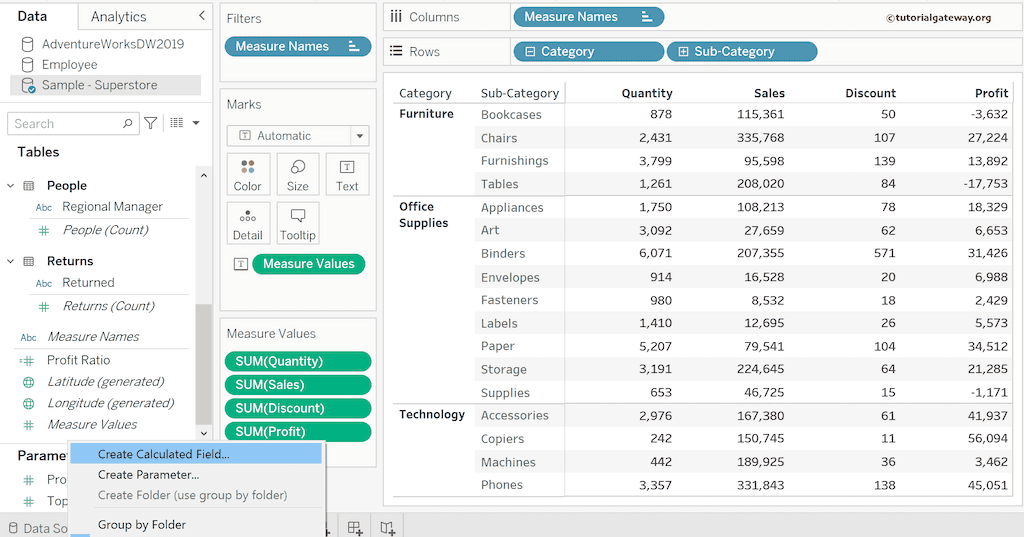The height and width of the screenshot is (537, 1024).
Task: Select Create Parameter menu entry
Action: 148,475
